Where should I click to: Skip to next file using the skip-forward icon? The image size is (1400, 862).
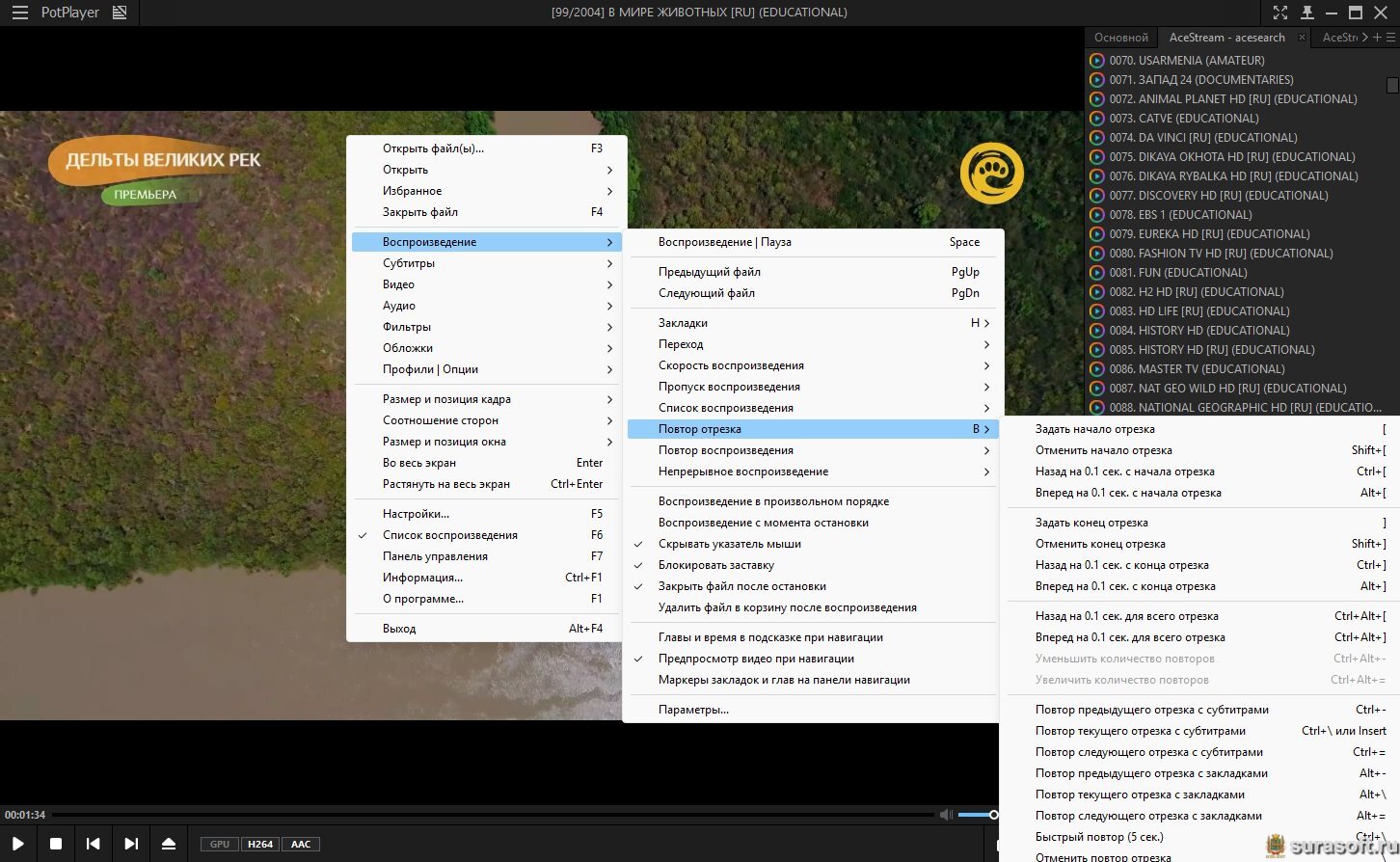[131, 844]
